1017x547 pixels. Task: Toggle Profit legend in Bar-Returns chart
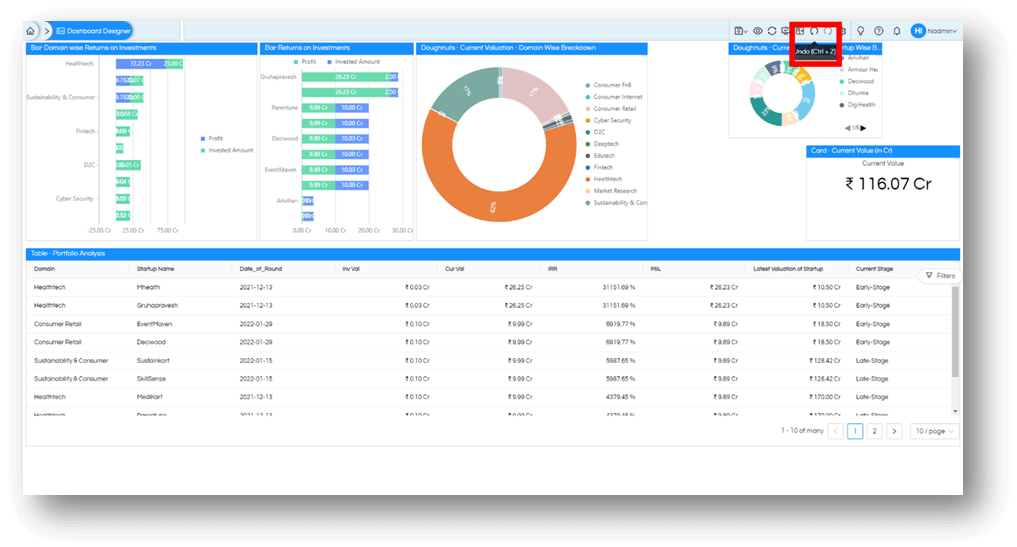[305, 62]
